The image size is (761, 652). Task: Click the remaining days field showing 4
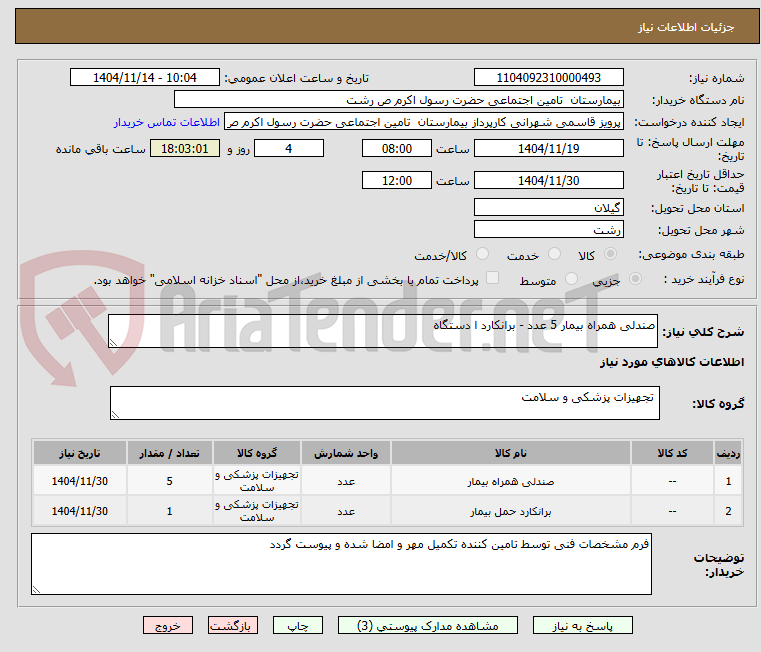coord(289,148)
